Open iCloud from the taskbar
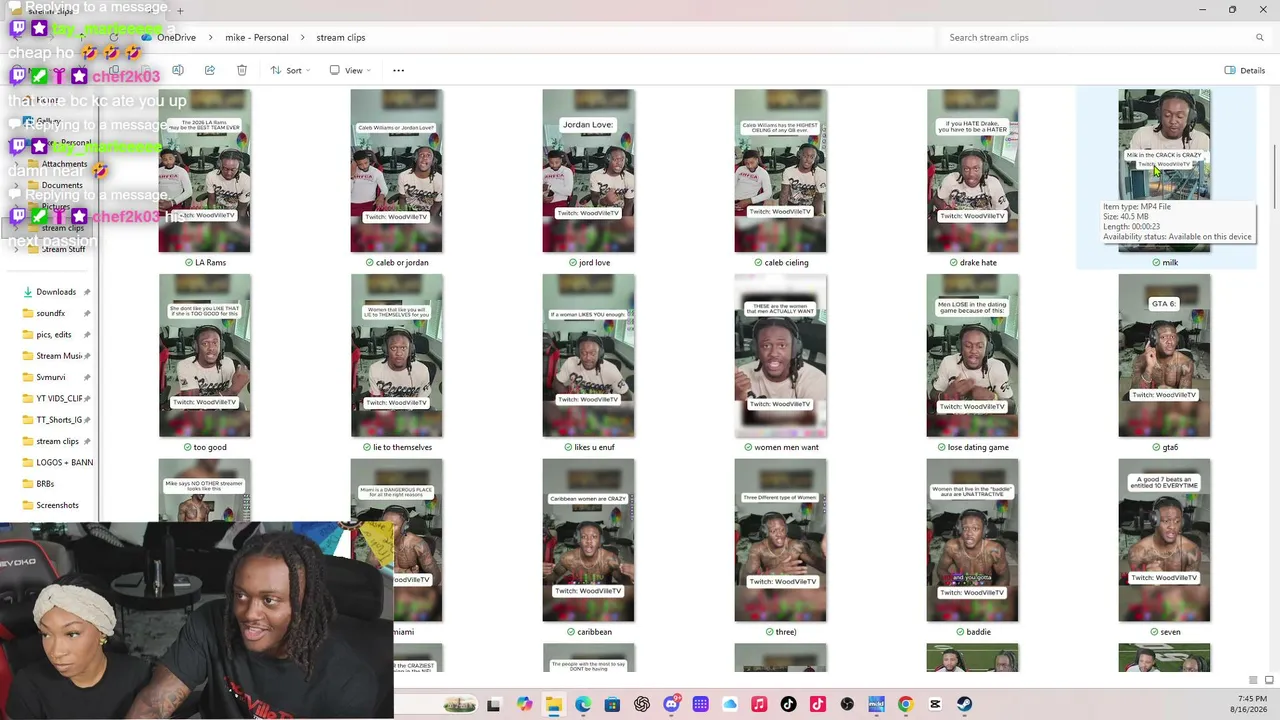 (x=730, y=704)
